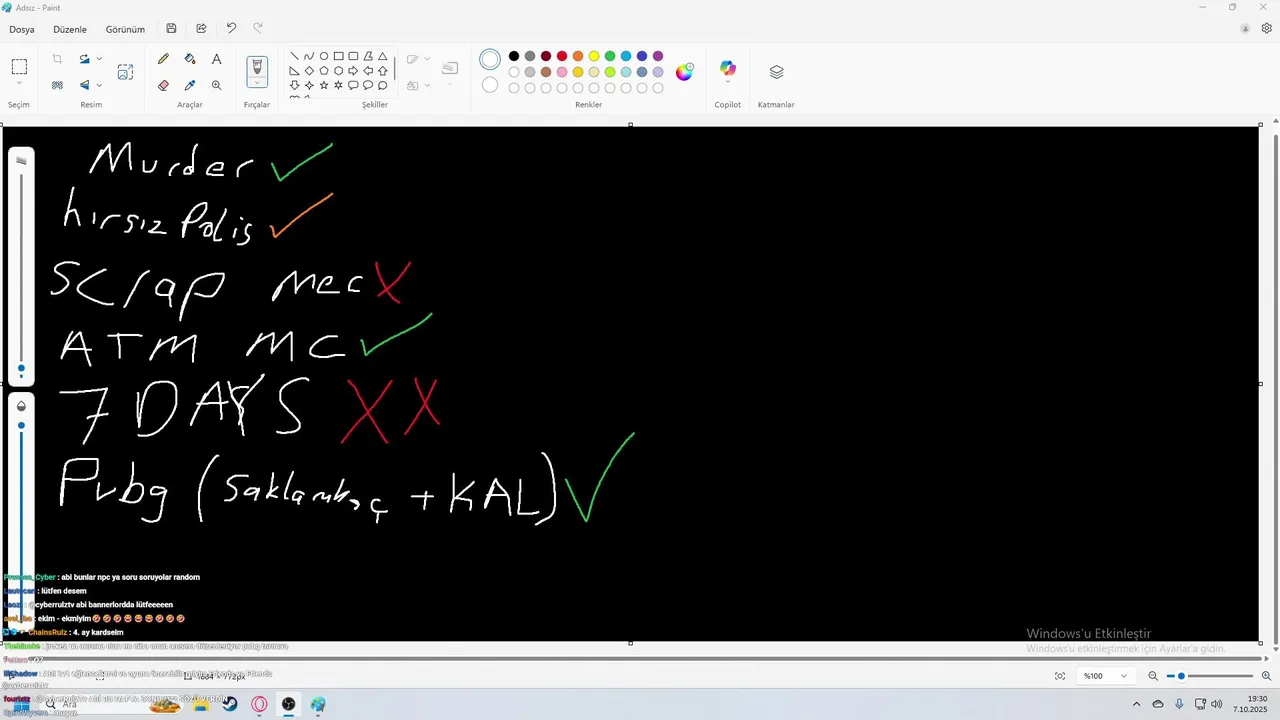Expand the Copilot dropdown arrow

[x=728, y=82]
